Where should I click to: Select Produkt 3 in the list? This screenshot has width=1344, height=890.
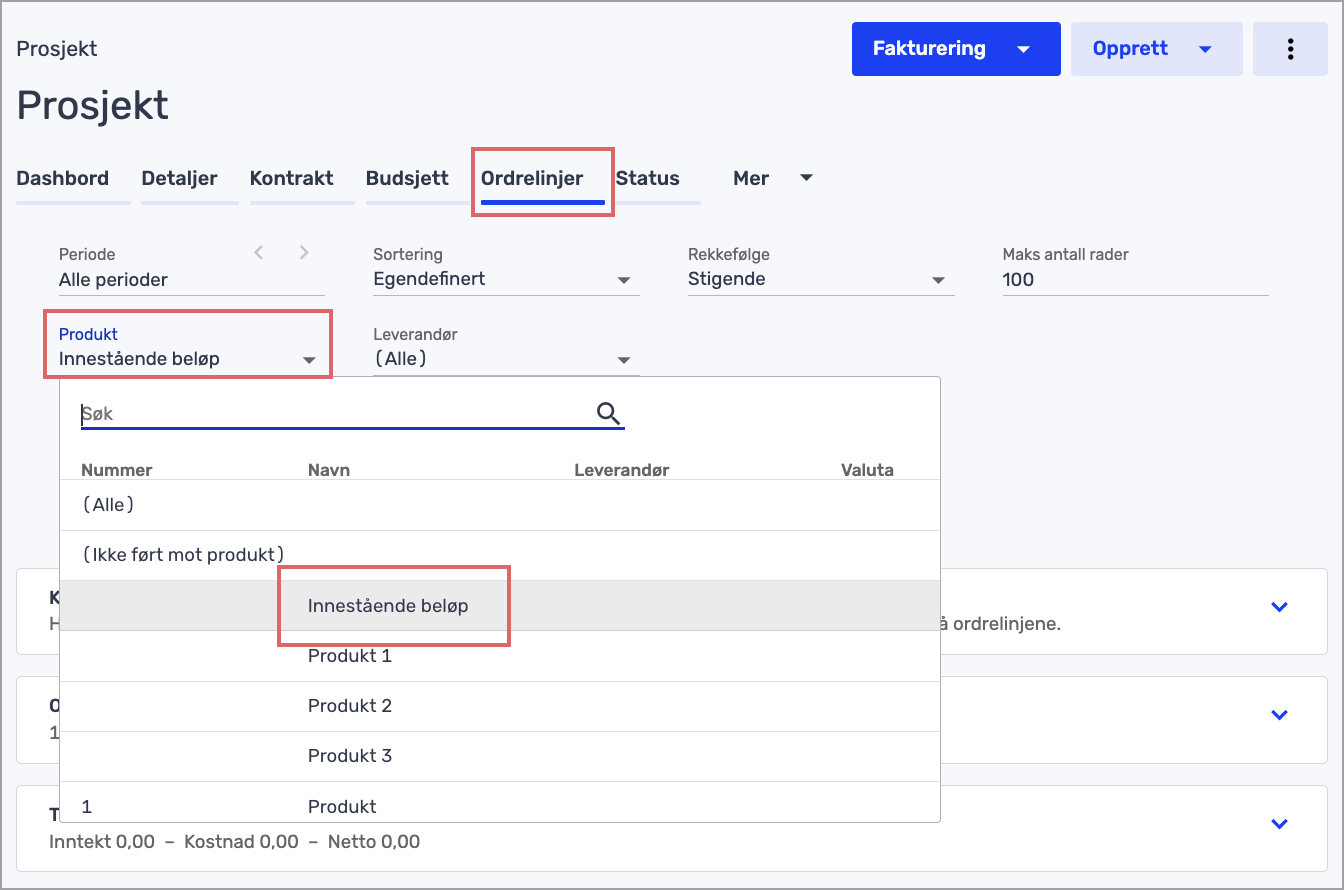click(500, 756)
